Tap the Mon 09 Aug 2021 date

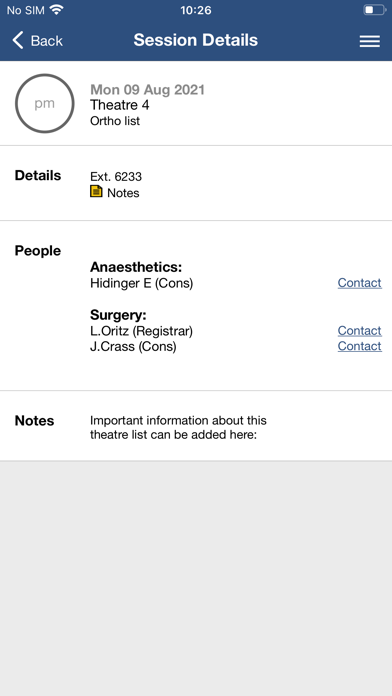pos(147,90)
